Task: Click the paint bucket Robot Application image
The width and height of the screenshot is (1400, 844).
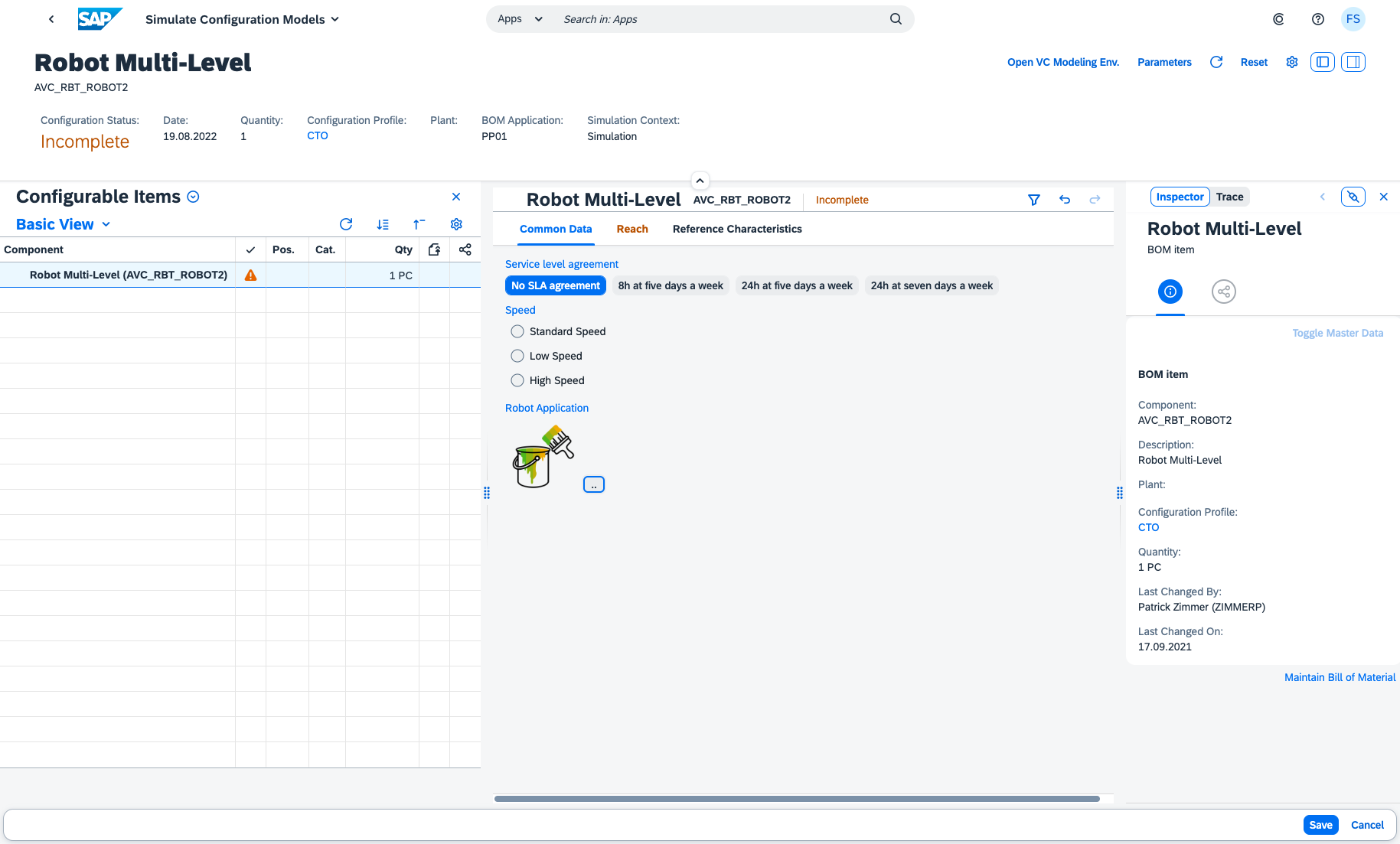Action: [x=543, y=457]
